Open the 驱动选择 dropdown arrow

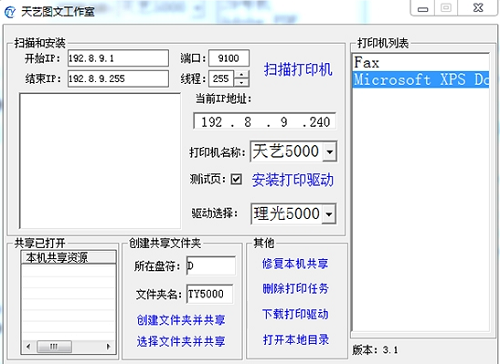[329, 214]
